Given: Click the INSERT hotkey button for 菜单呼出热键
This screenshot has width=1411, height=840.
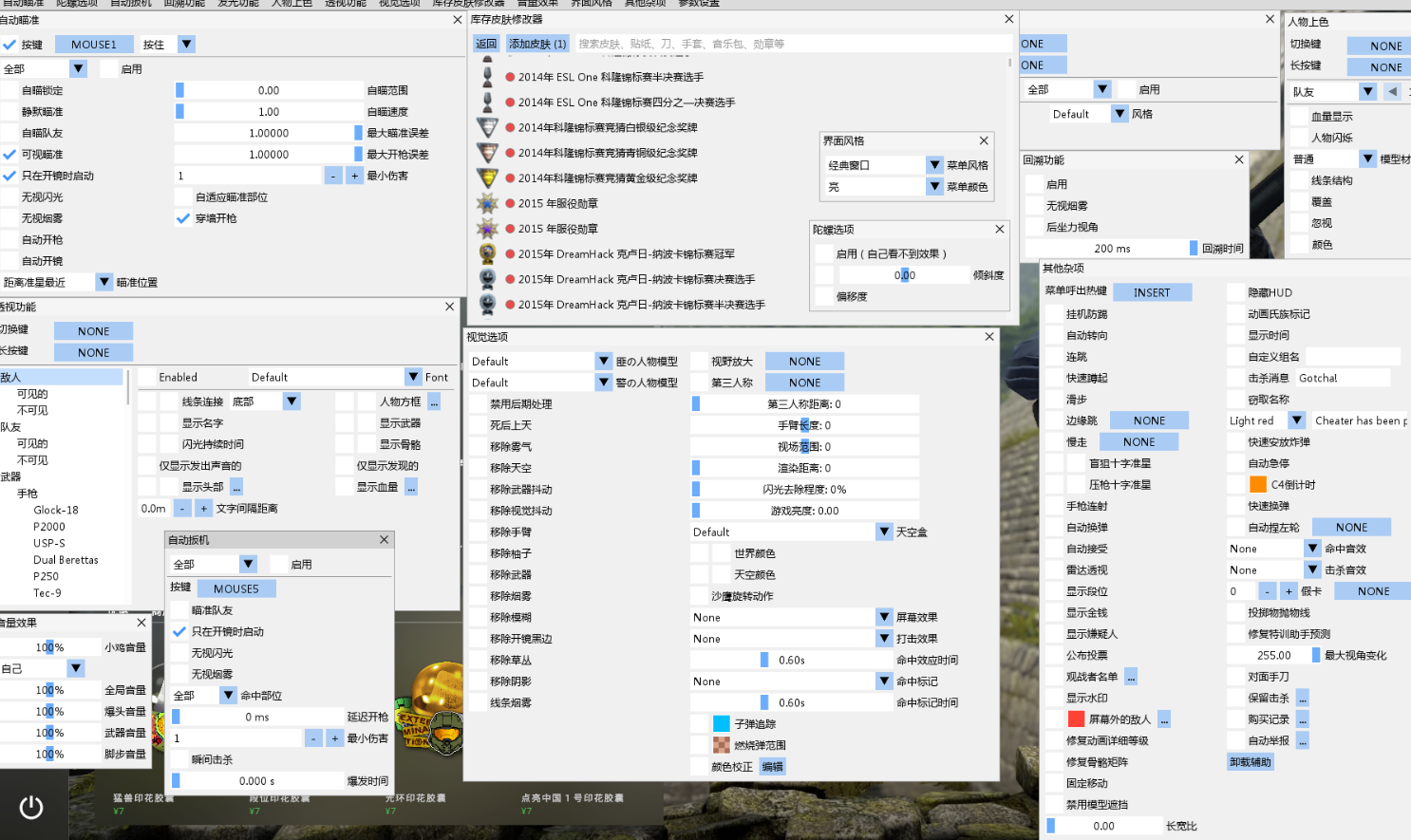Looking at the screenshot, I should pos(1151,292).
